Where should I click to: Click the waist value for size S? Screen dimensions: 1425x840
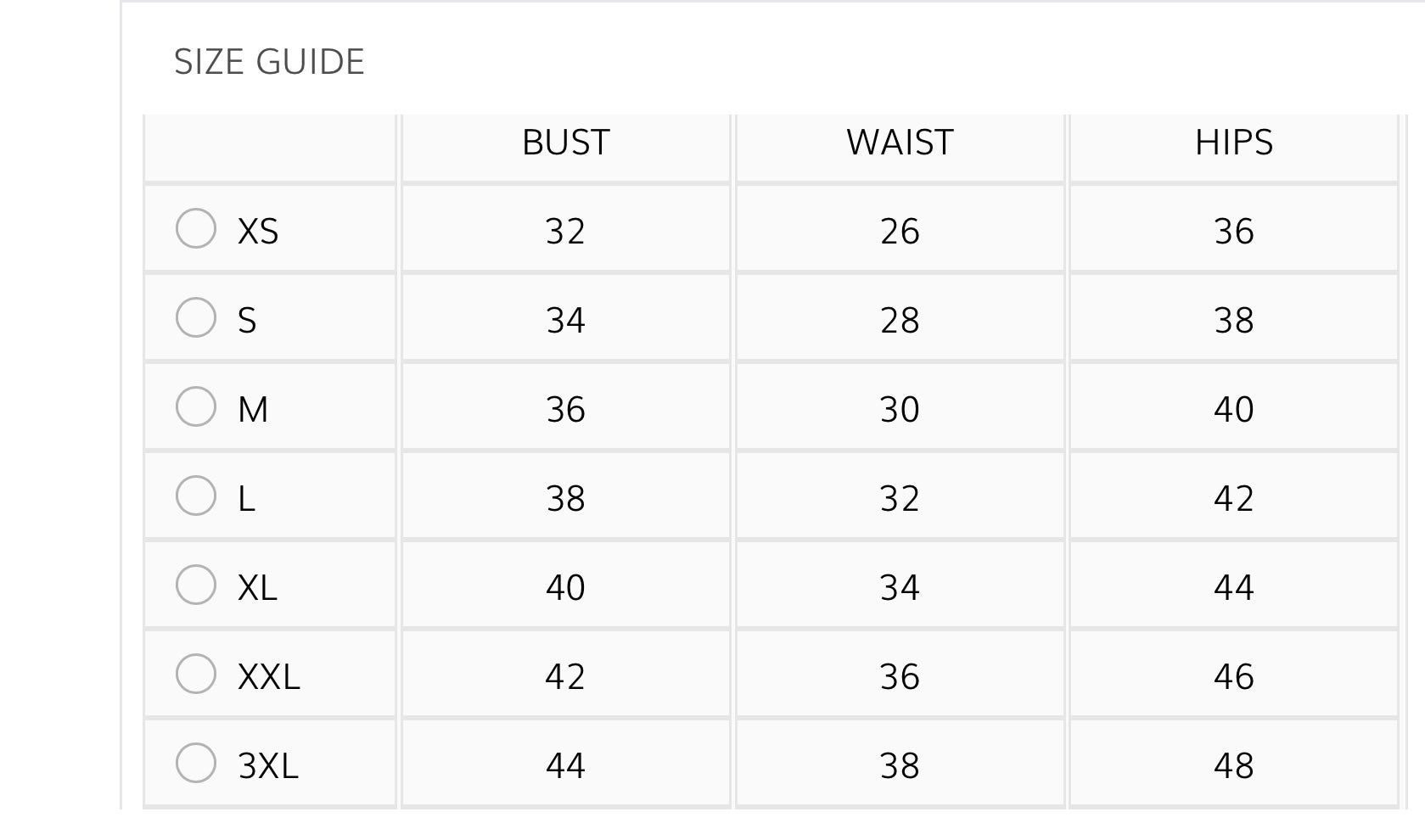900,320
